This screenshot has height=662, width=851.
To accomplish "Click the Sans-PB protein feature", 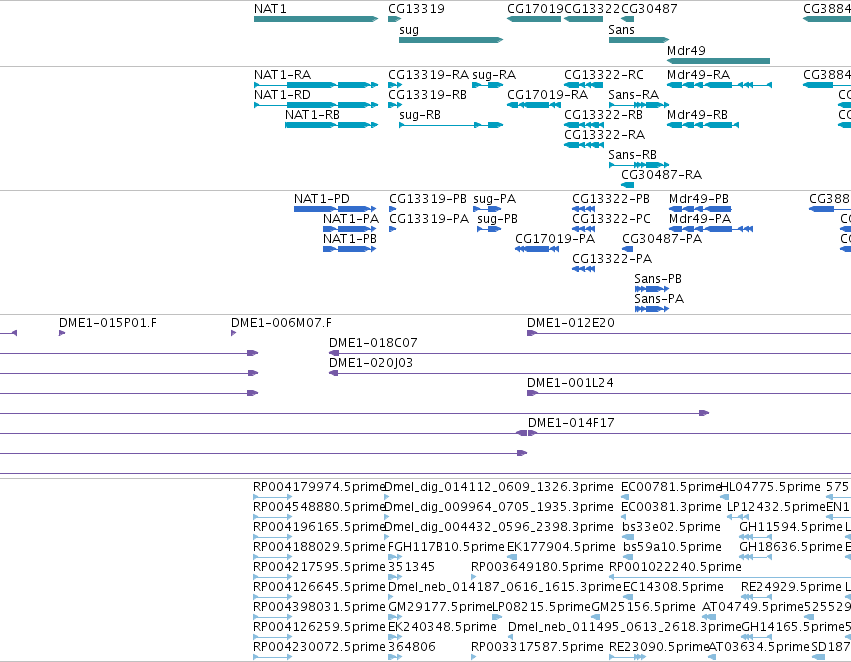I will (652, 289).
